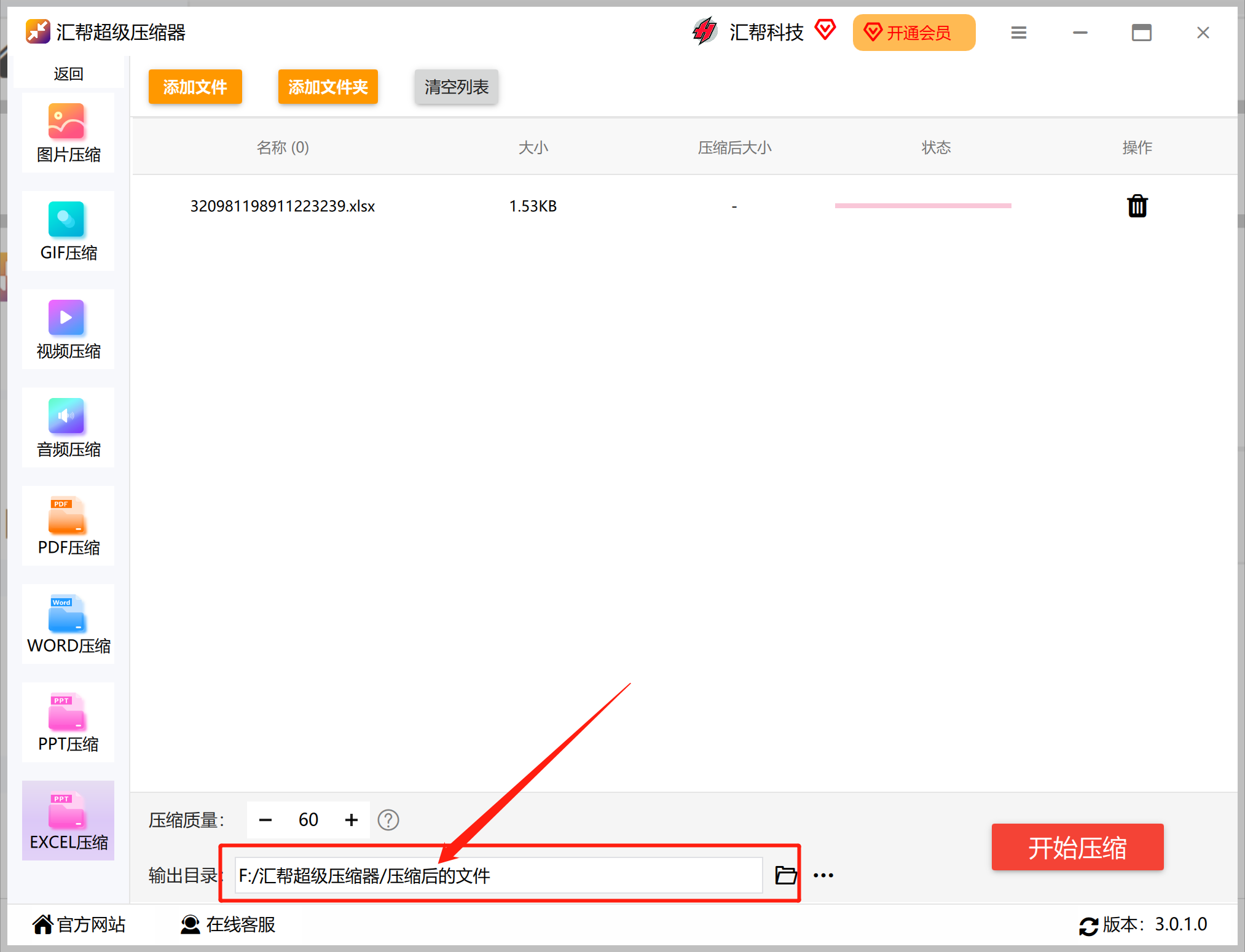Open the hamburger menu in title bar
Screen dimensions: 1245x952
[x=1019, y=33]
